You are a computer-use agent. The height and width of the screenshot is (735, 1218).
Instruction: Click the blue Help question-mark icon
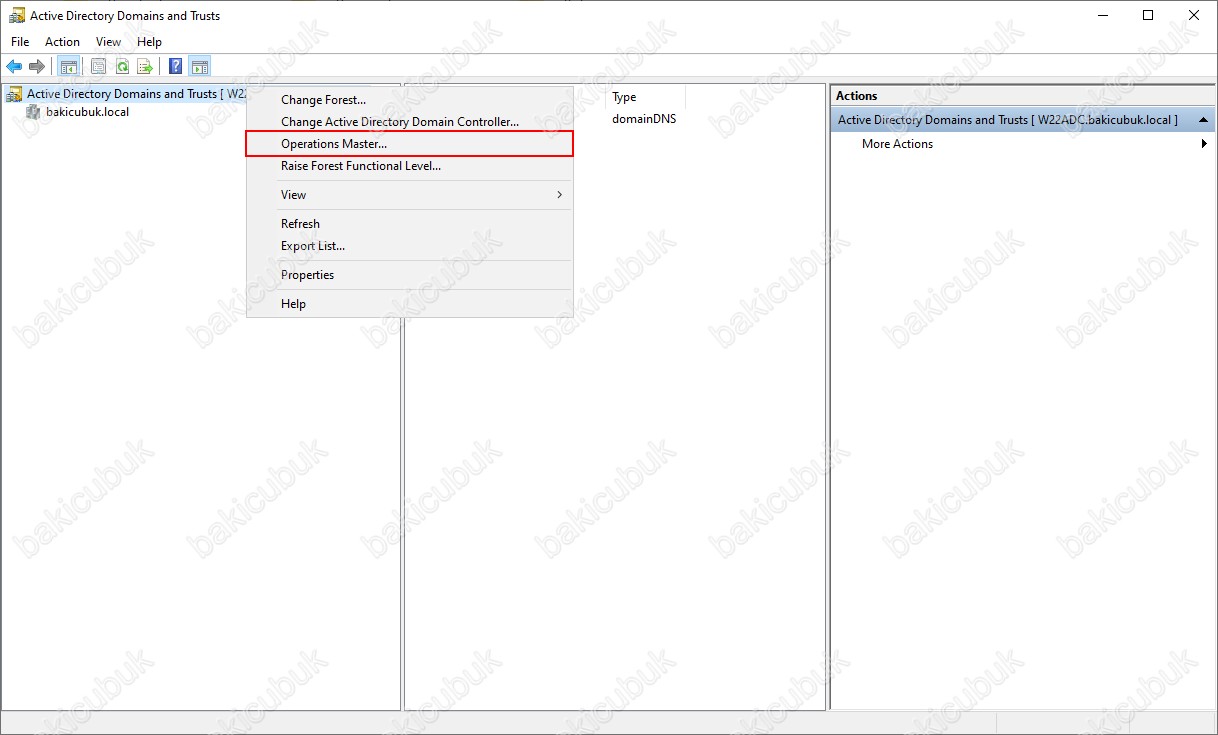coord(176,67)
